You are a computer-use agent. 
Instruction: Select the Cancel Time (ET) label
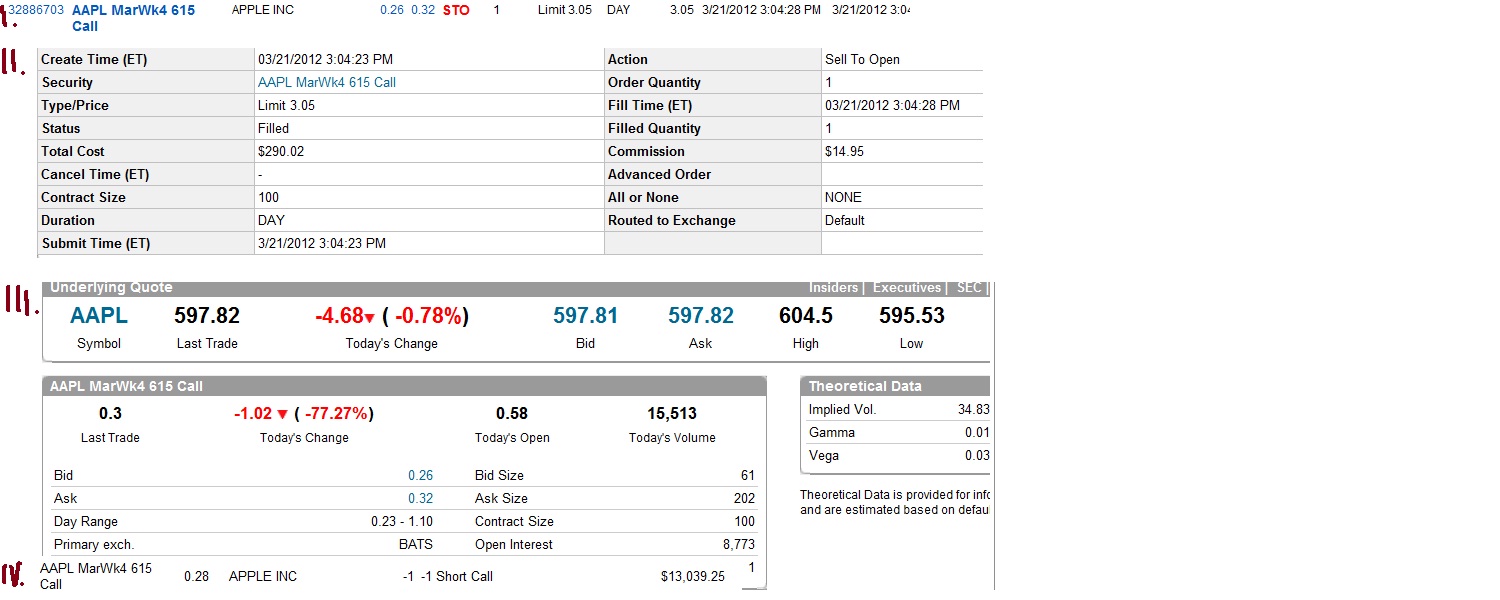pyautogui.click(x=95, y=175)
